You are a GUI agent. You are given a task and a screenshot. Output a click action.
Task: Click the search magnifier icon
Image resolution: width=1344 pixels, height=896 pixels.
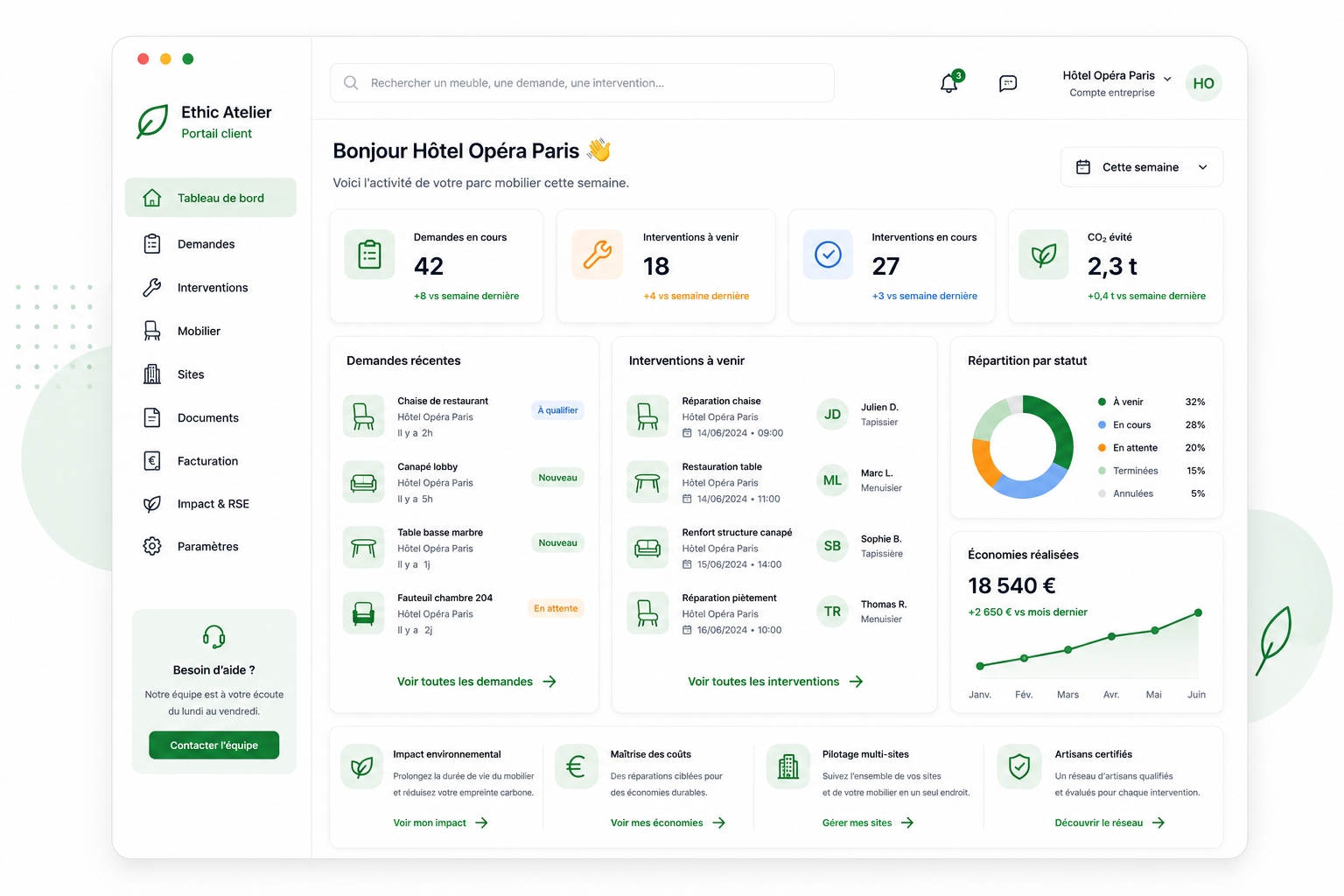[x=351, y=83]
